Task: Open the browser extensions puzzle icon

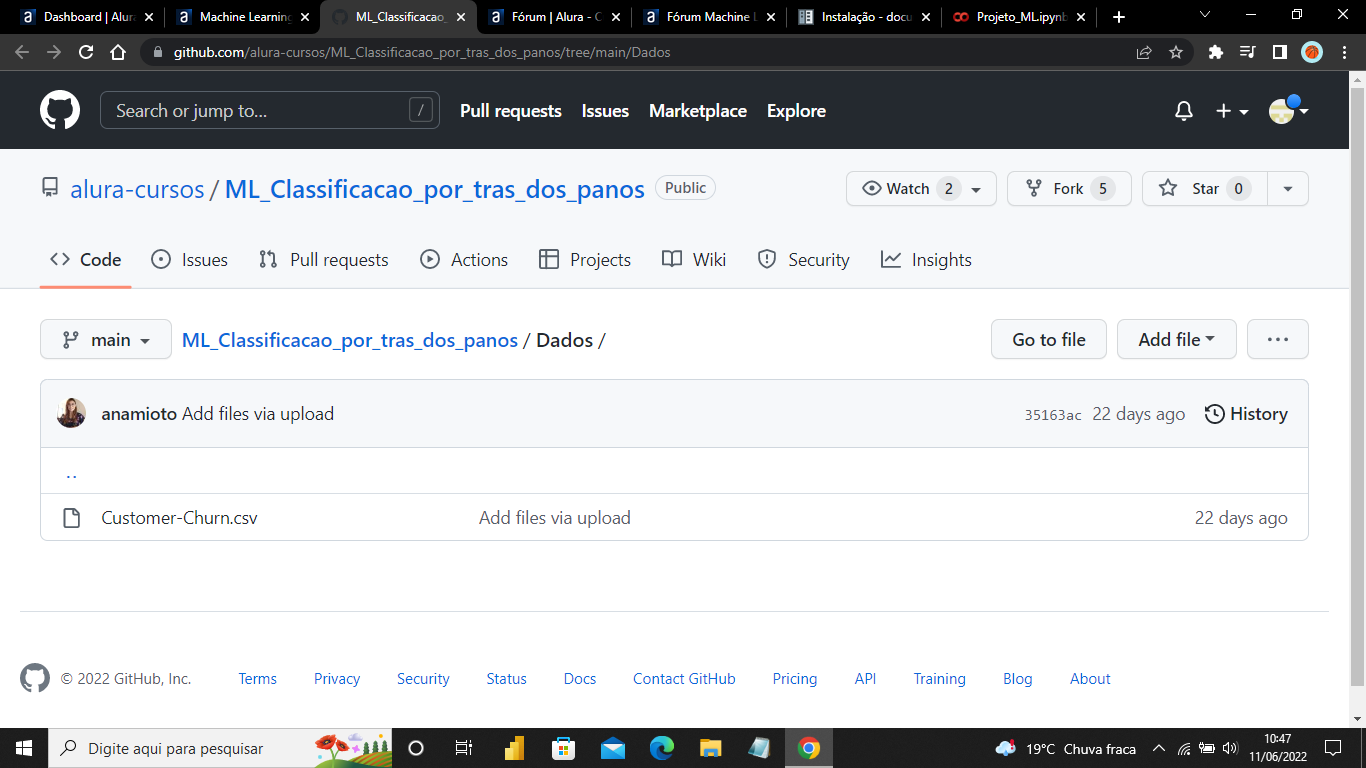Action: click(x=1216, y=52)
